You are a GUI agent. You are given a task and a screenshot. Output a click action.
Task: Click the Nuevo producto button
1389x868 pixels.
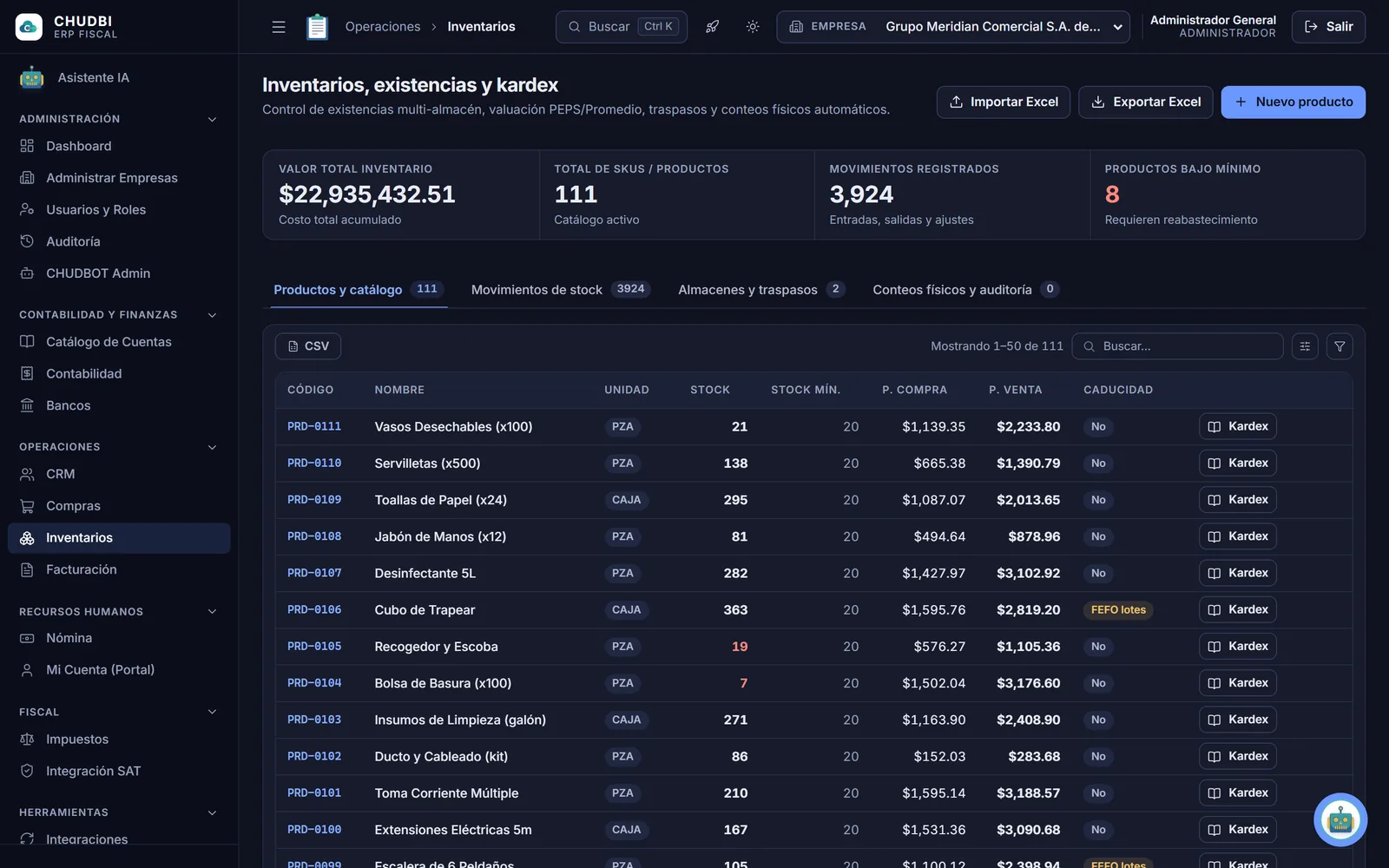(x=1293, y=102)
